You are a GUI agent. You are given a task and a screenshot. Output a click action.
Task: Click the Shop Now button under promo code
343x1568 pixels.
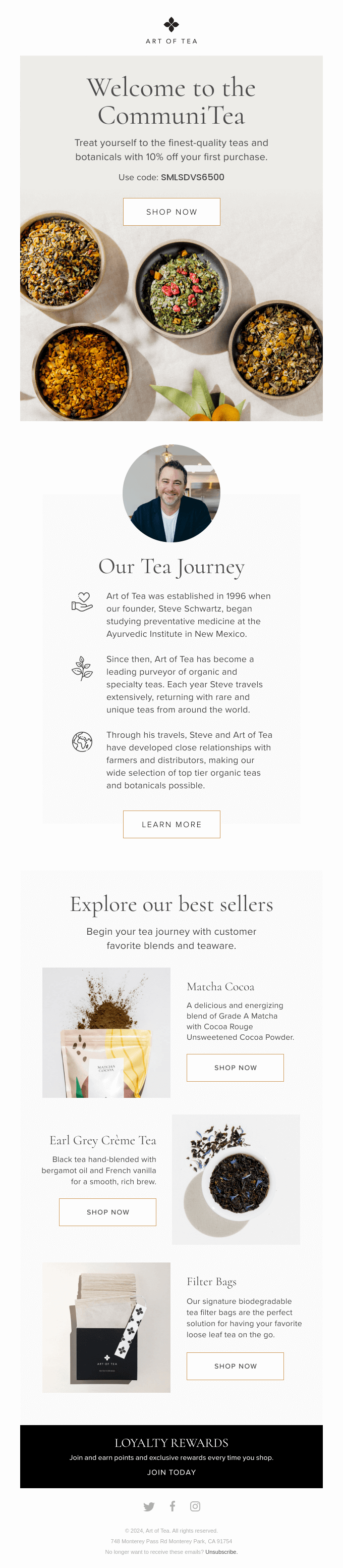[171, 212]
